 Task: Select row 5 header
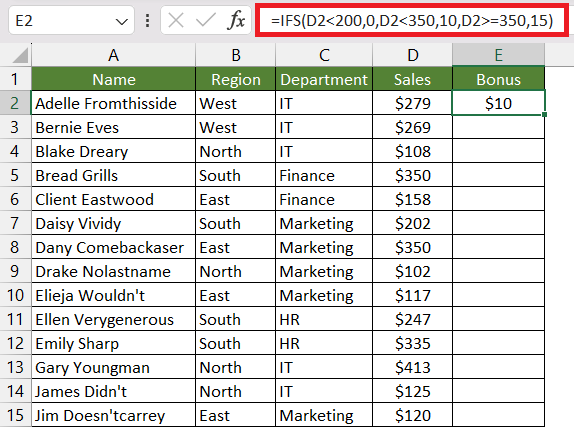tap(15, 175)
